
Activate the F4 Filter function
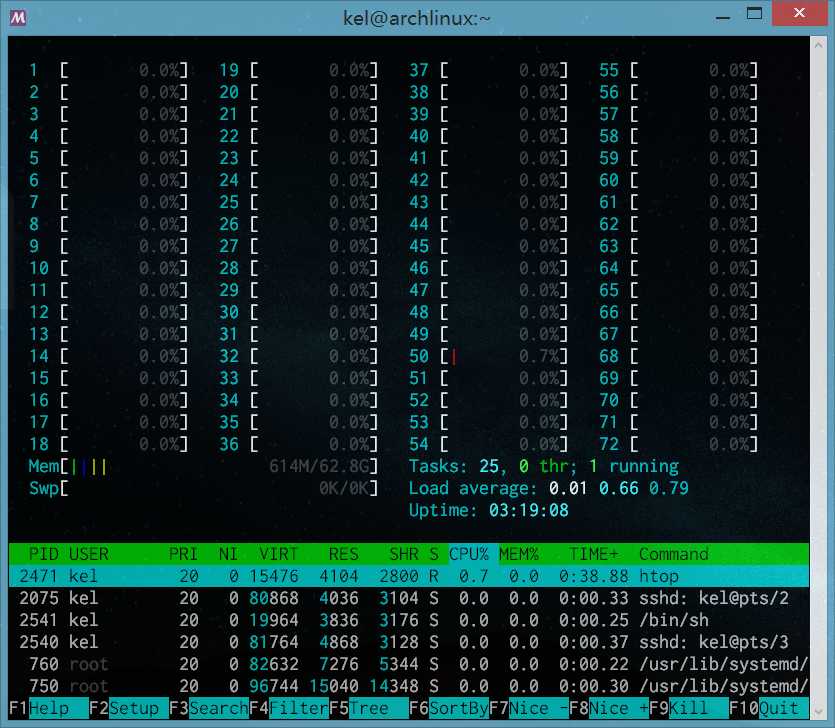point(289,708)
